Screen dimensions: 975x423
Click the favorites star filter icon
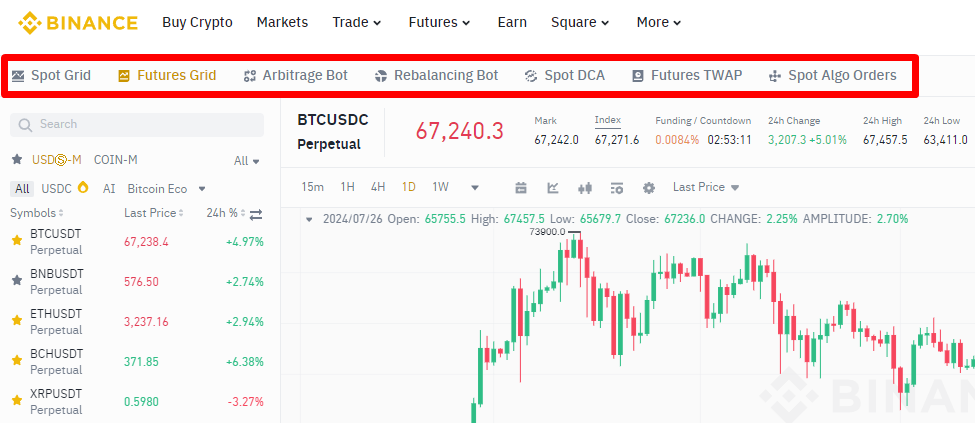click(x=17, y=160)
